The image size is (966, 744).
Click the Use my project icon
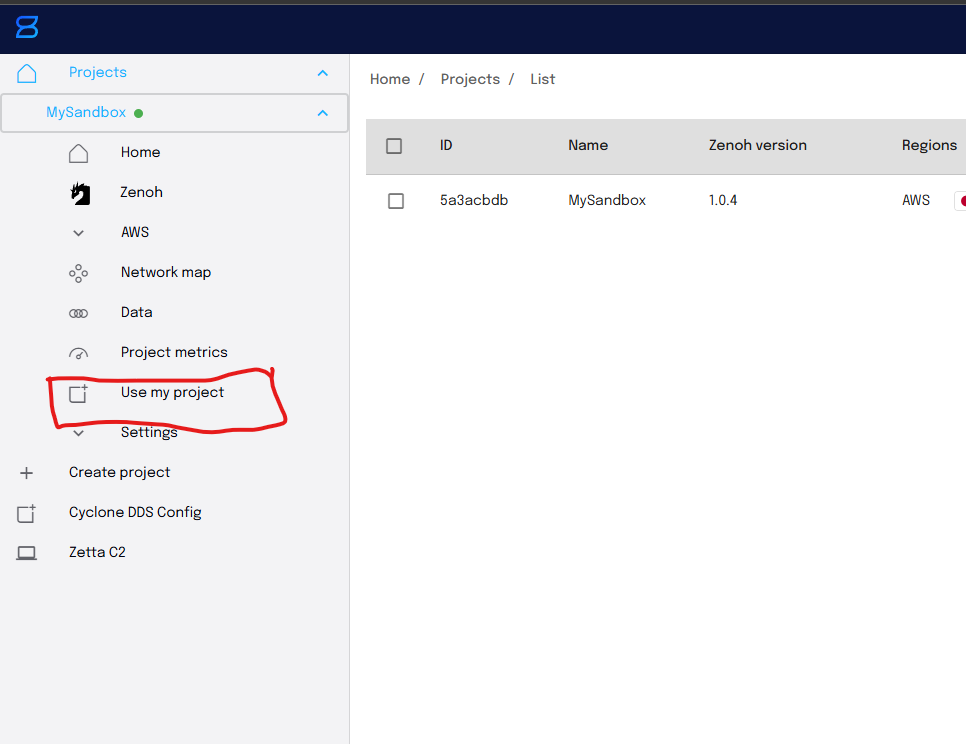pyautogui.click(x=78, y=394)
